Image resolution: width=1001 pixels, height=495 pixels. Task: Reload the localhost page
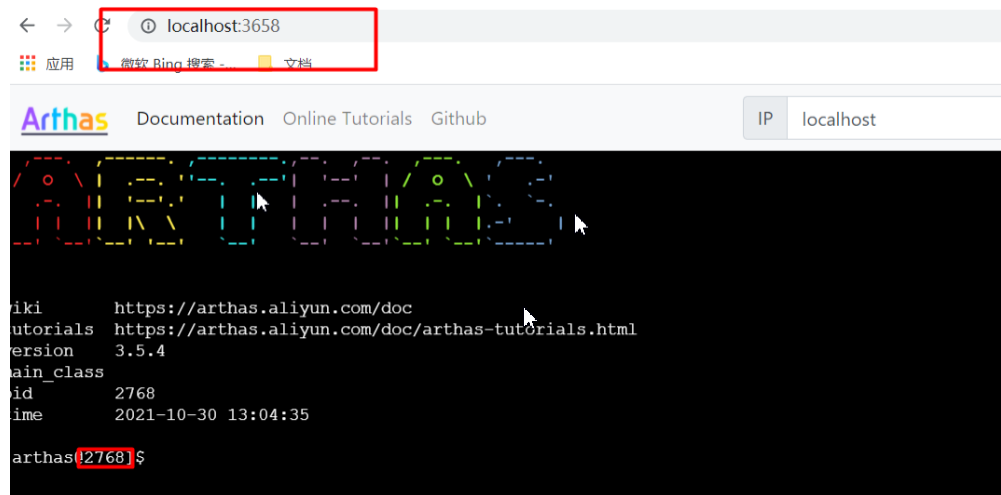101,26
